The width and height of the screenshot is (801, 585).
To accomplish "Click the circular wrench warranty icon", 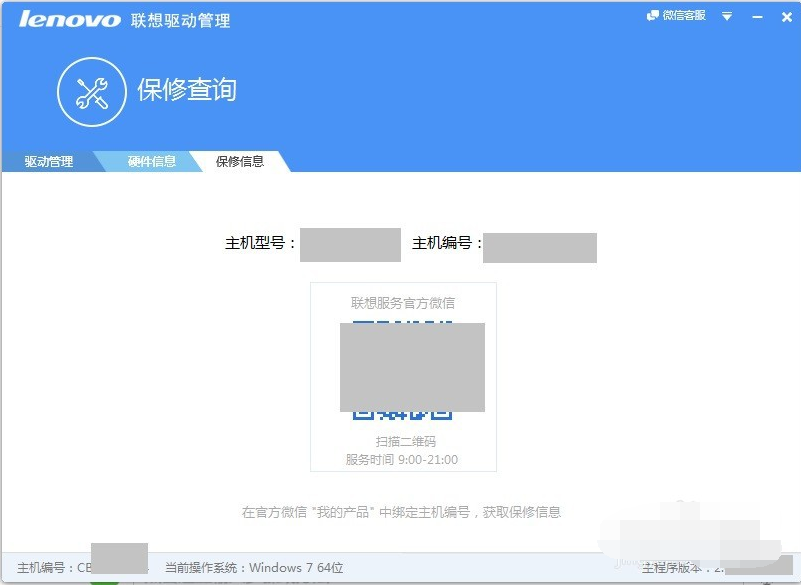I will 91,91.
